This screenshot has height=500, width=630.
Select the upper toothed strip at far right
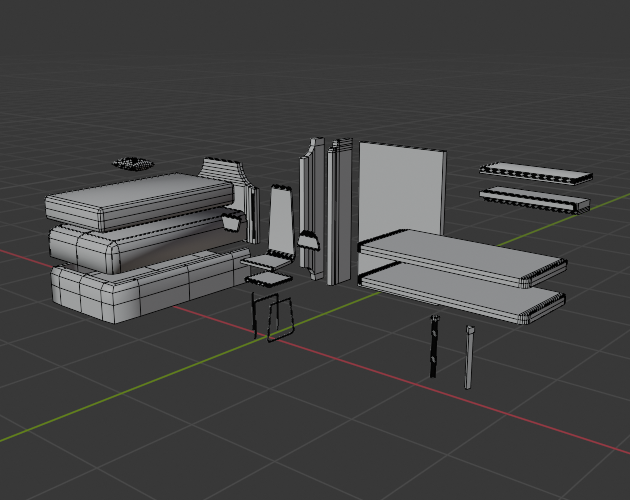(536, 173)
